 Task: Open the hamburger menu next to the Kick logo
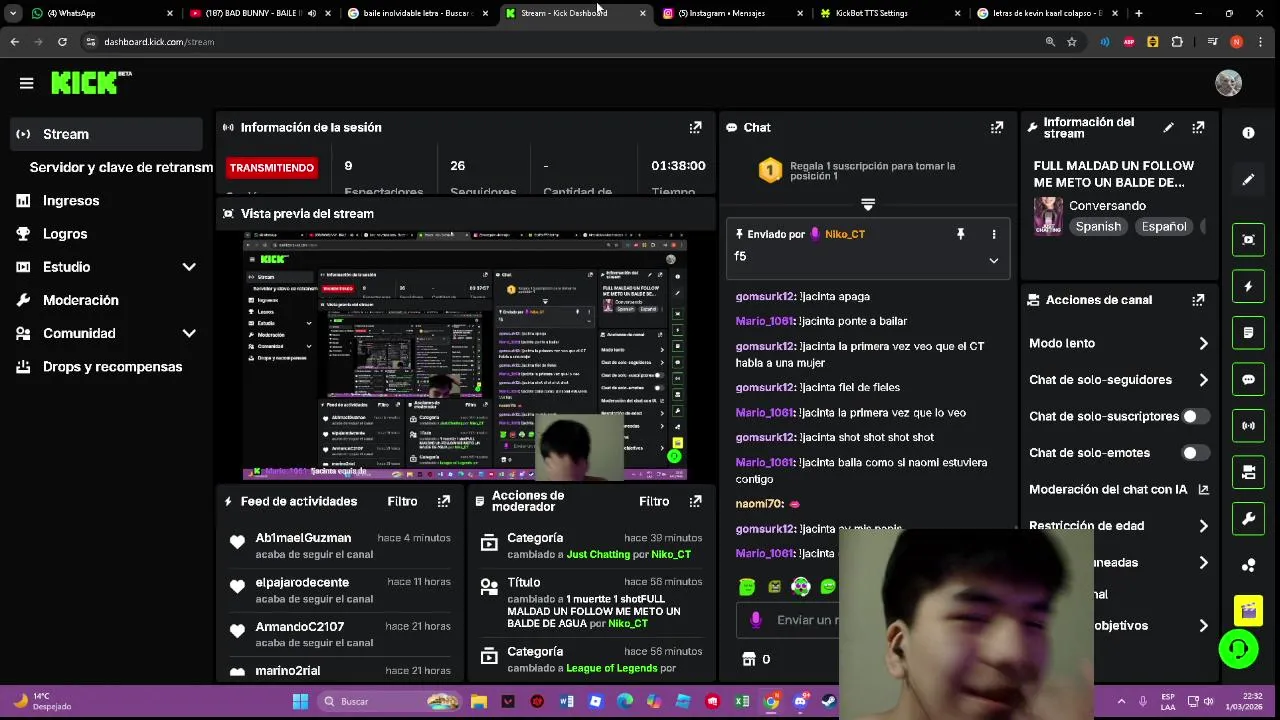(27, 84)
